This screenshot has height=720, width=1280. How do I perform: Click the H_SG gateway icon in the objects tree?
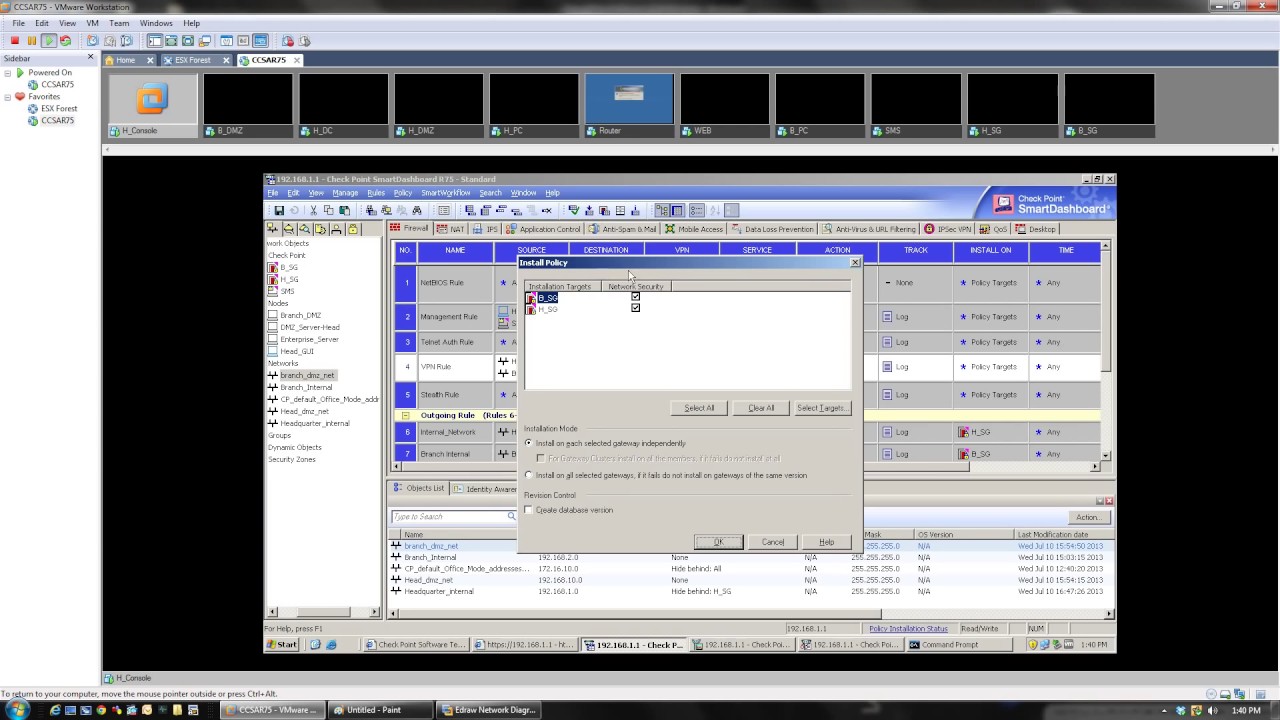click(x=273, y=279)
